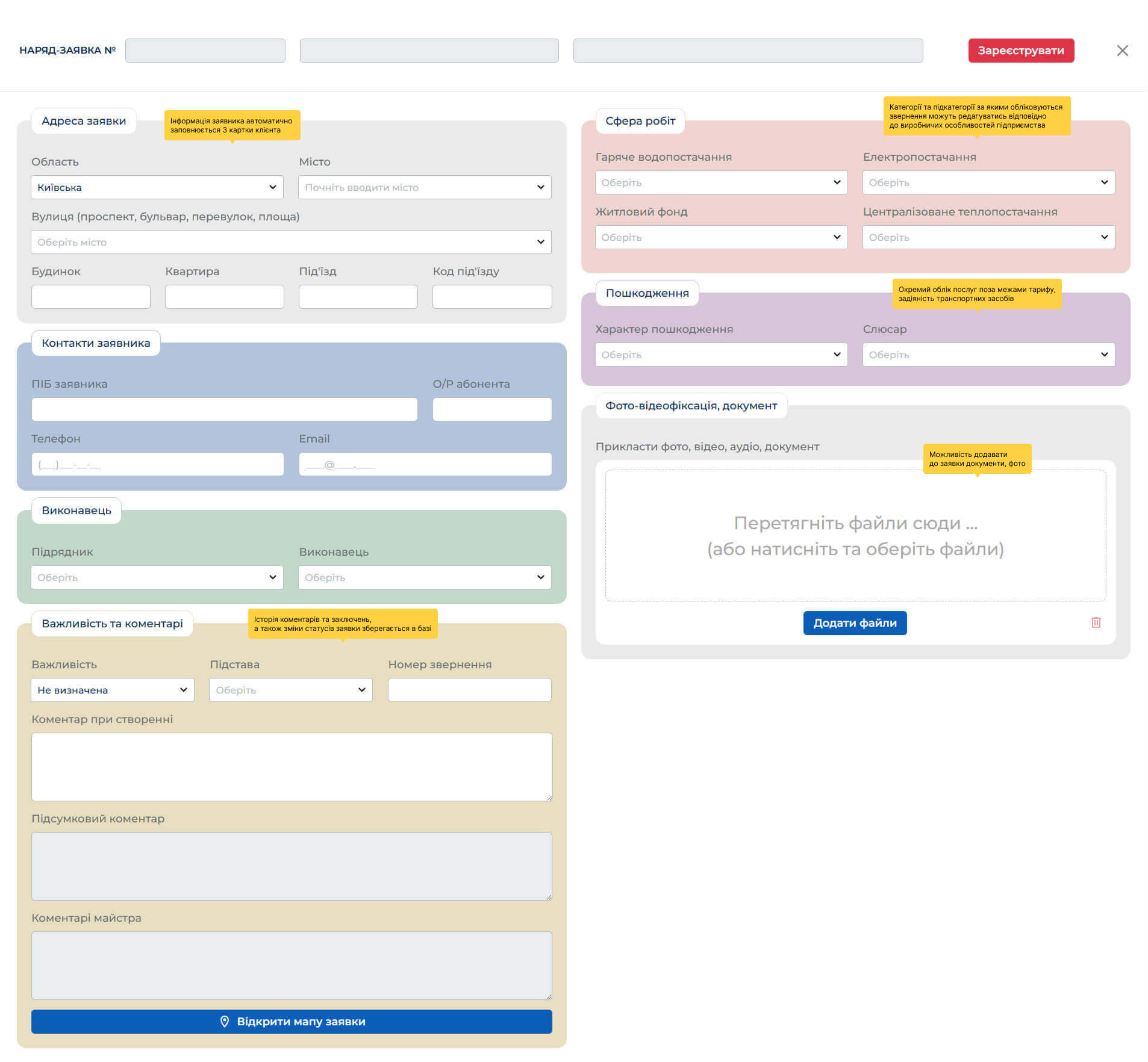The height and width of the screenshot is (1062, 1148).
Task: Click the ПІБ заявника input field
Action: pyautogui.click(x=224, y=409)
